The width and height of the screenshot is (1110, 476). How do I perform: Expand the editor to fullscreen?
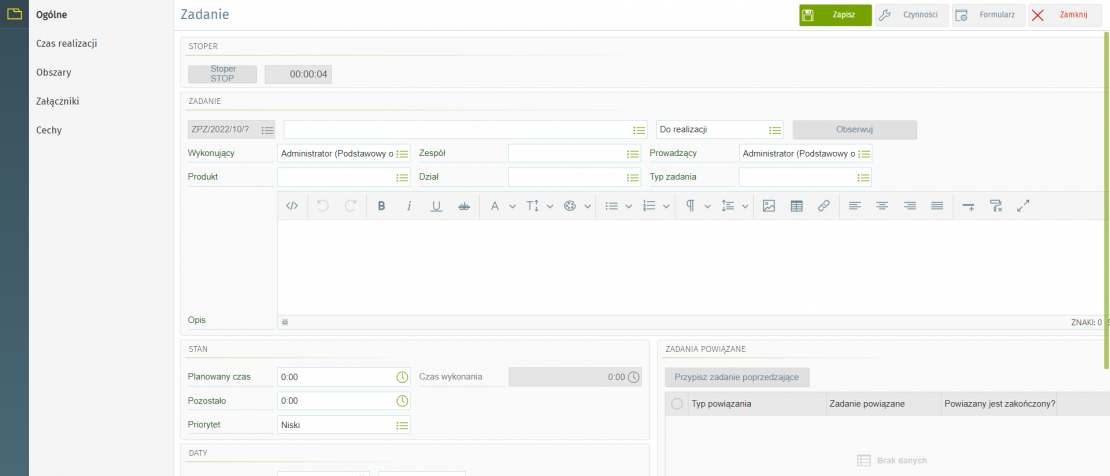[x=1023, y=206]
